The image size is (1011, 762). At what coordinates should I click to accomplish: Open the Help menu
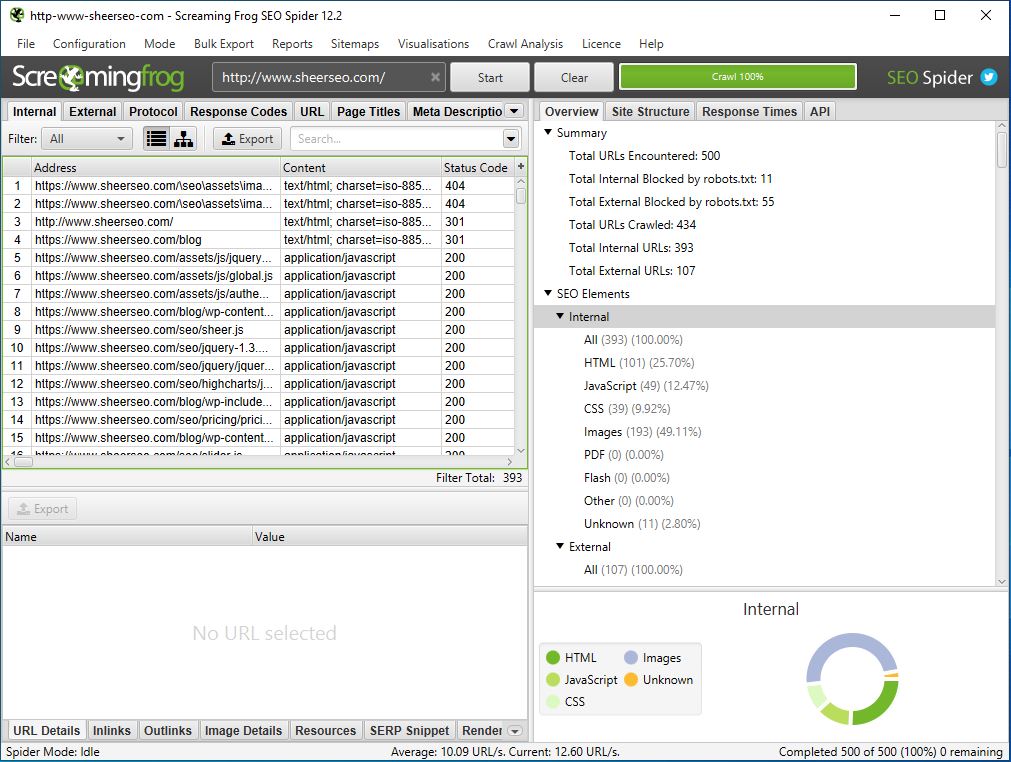(651, 44)
